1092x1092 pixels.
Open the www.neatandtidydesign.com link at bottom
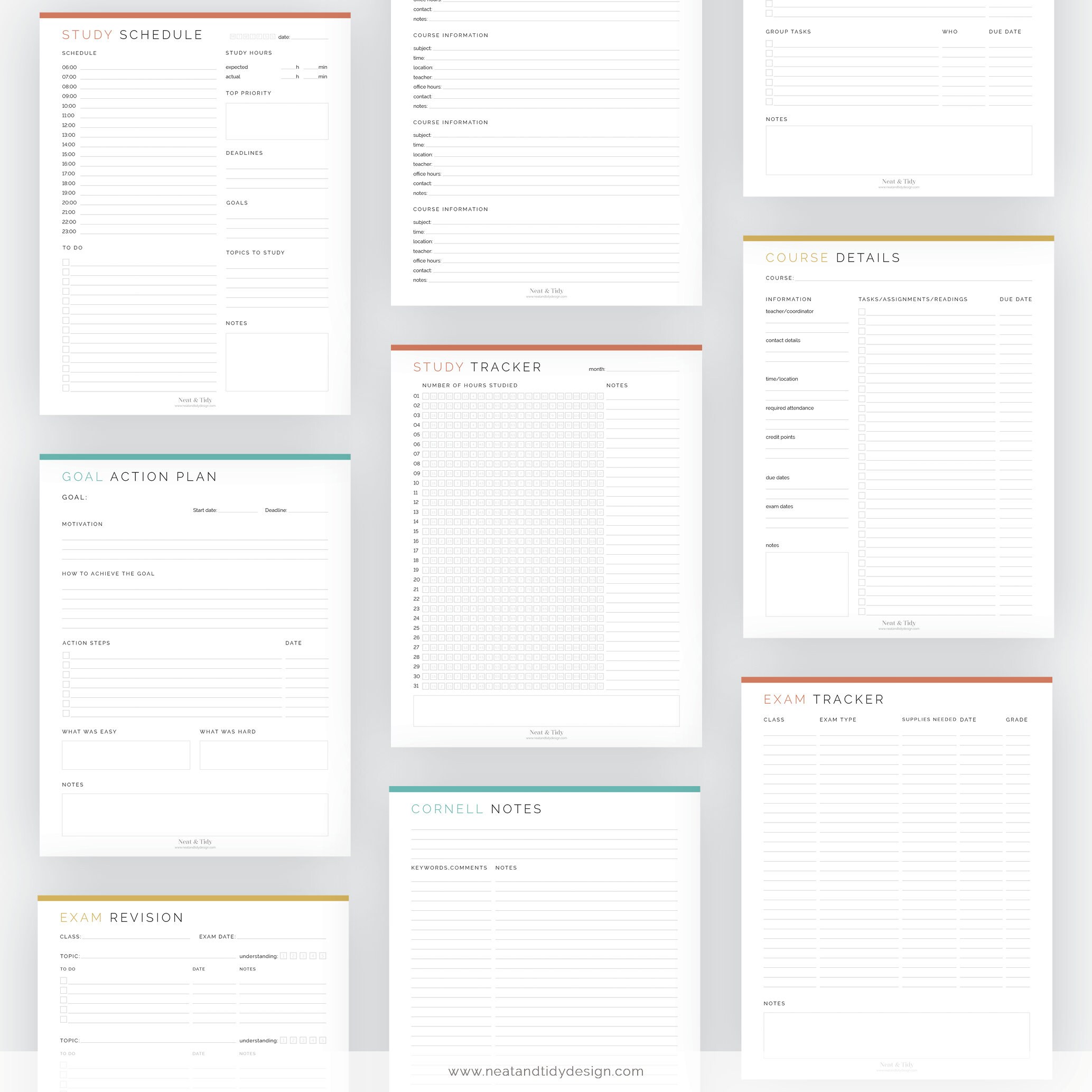click(x=546, y=1071)
